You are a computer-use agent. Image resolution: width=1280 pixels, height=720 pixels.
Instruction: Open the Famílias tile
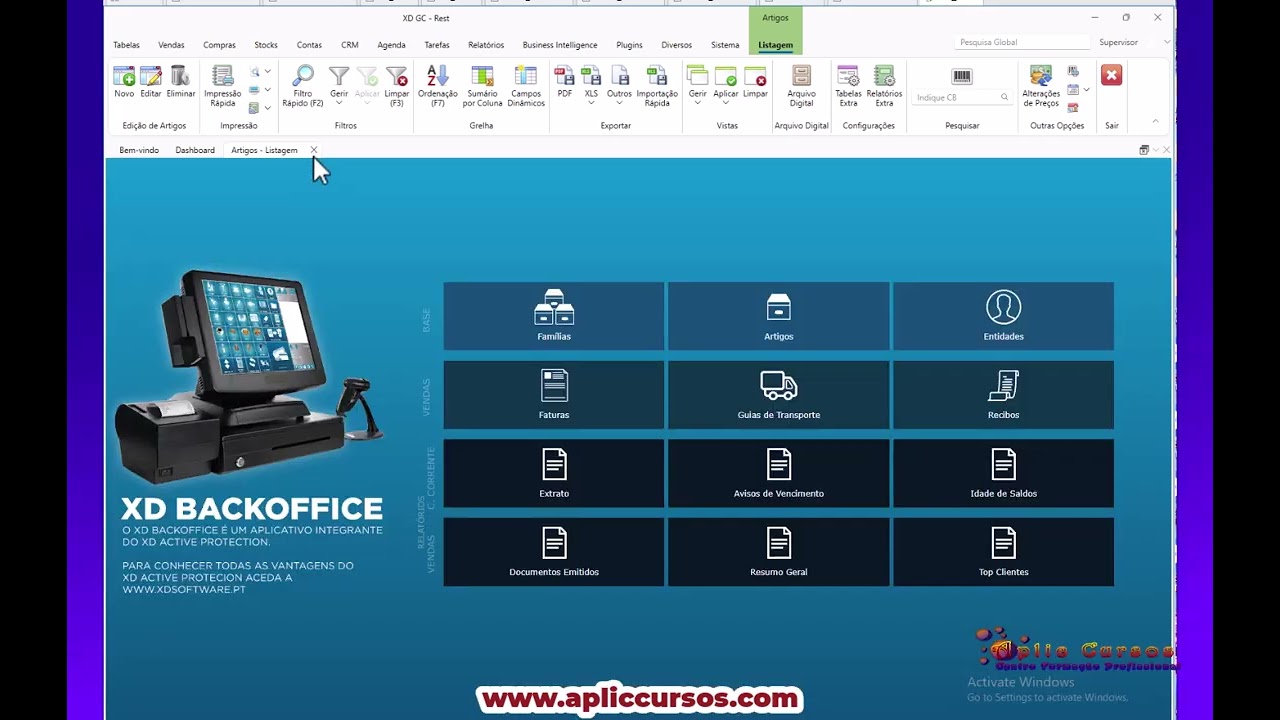click(554, 316)
